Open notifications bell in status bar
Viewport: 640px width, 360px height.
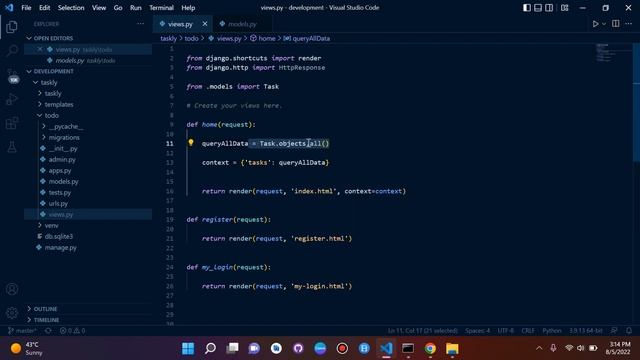coord(629,331)
